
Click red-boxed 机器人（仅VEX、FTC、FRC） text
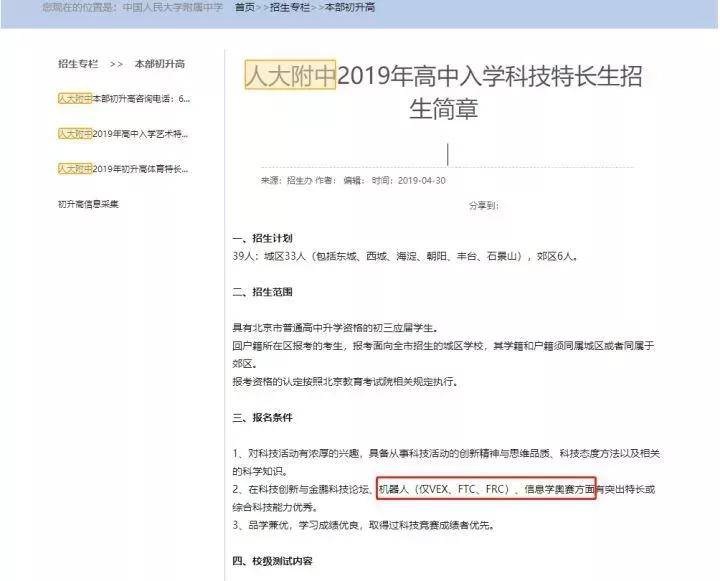(444, 489)
